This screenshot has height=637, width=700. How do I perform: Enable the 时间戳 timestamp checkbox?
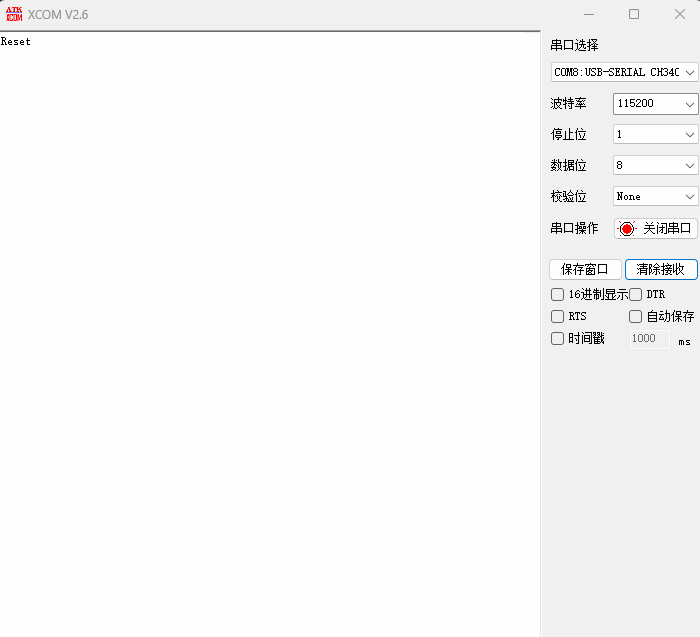557,338
